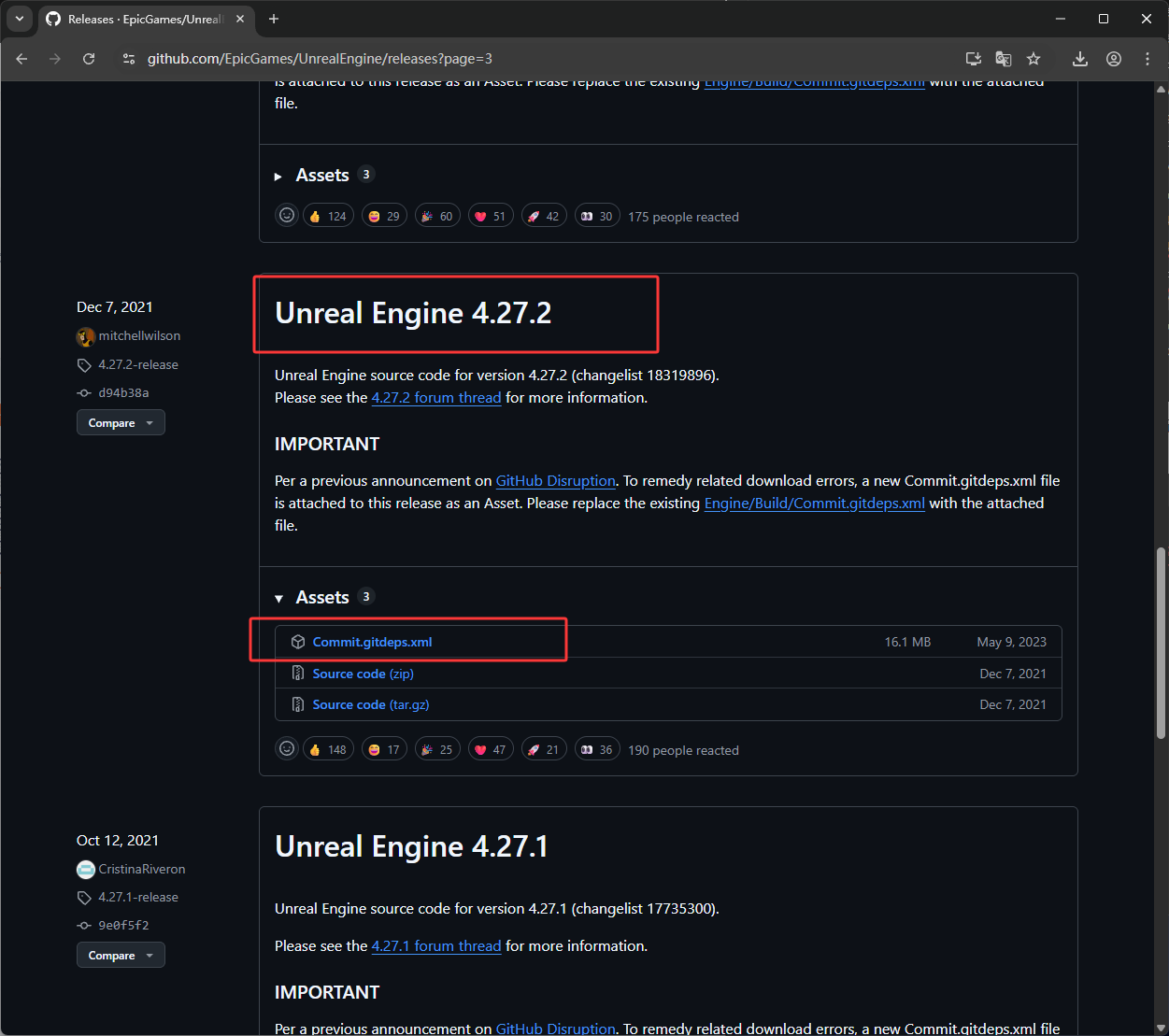The width and height of the screenshot is (1169, 1036).
Task: Open the 4.27.2 forum thread link
Action: (436, 398)
